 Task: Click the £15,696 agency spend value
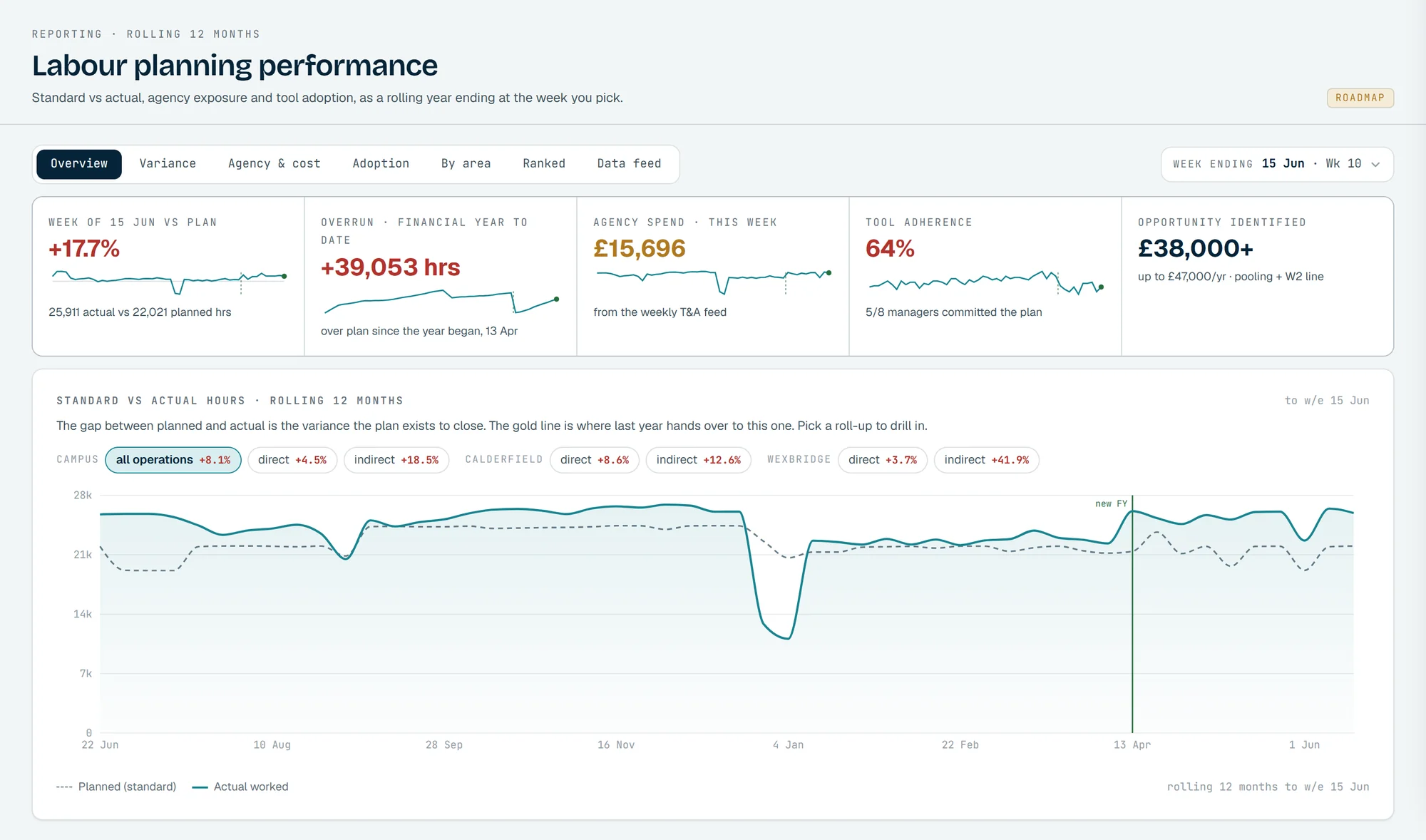640,249
